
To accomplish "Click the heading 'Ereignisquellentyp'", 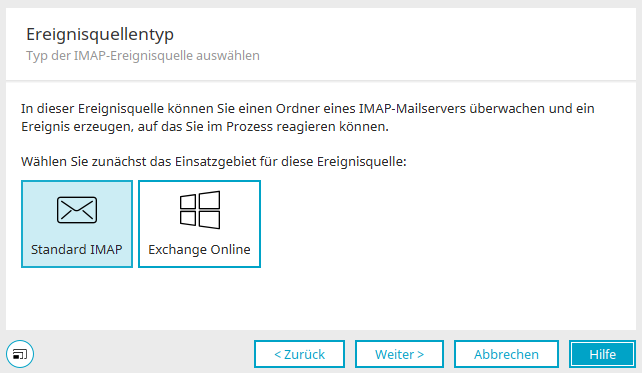I will click(x=100, y=34).
